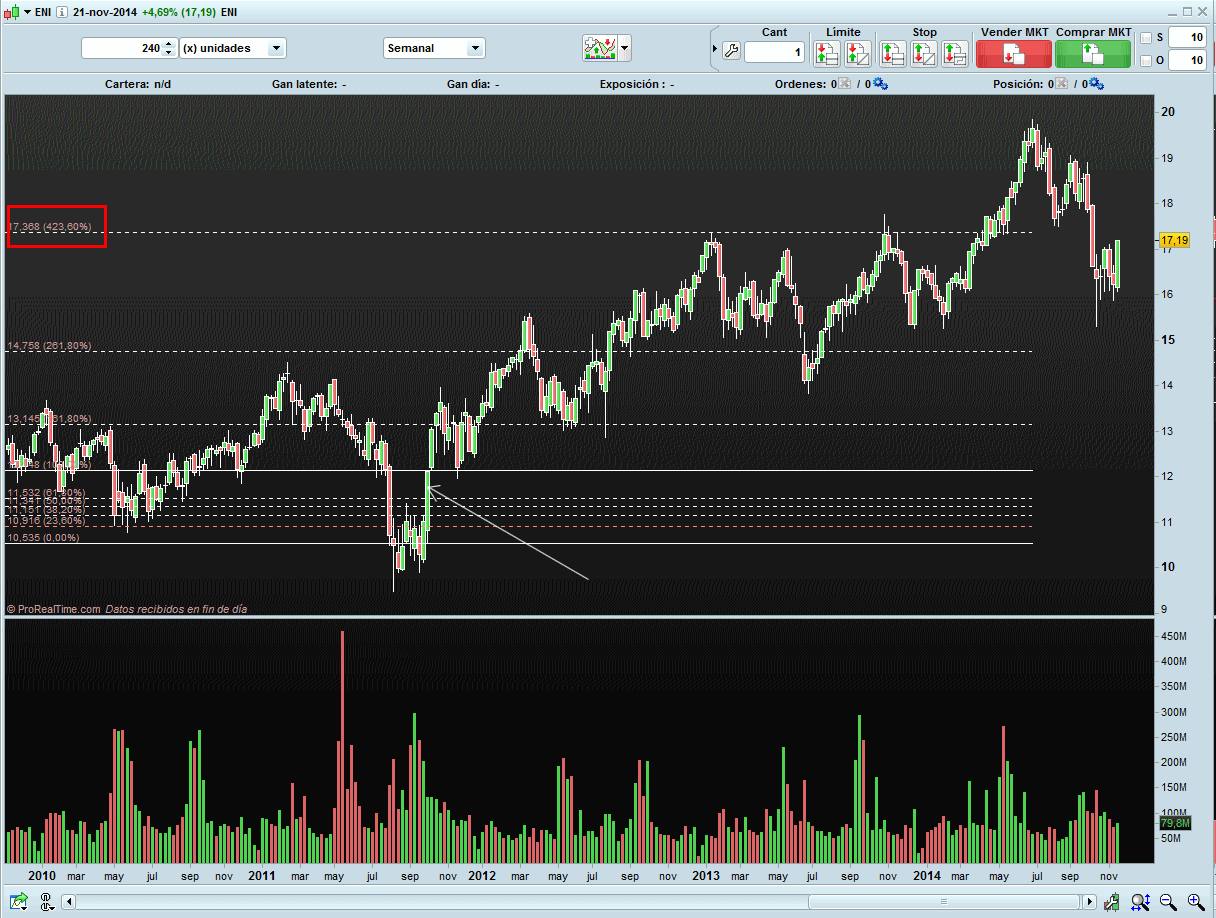Click the 14,758 (261,80%) Fibonacci label

coord(49,346)
